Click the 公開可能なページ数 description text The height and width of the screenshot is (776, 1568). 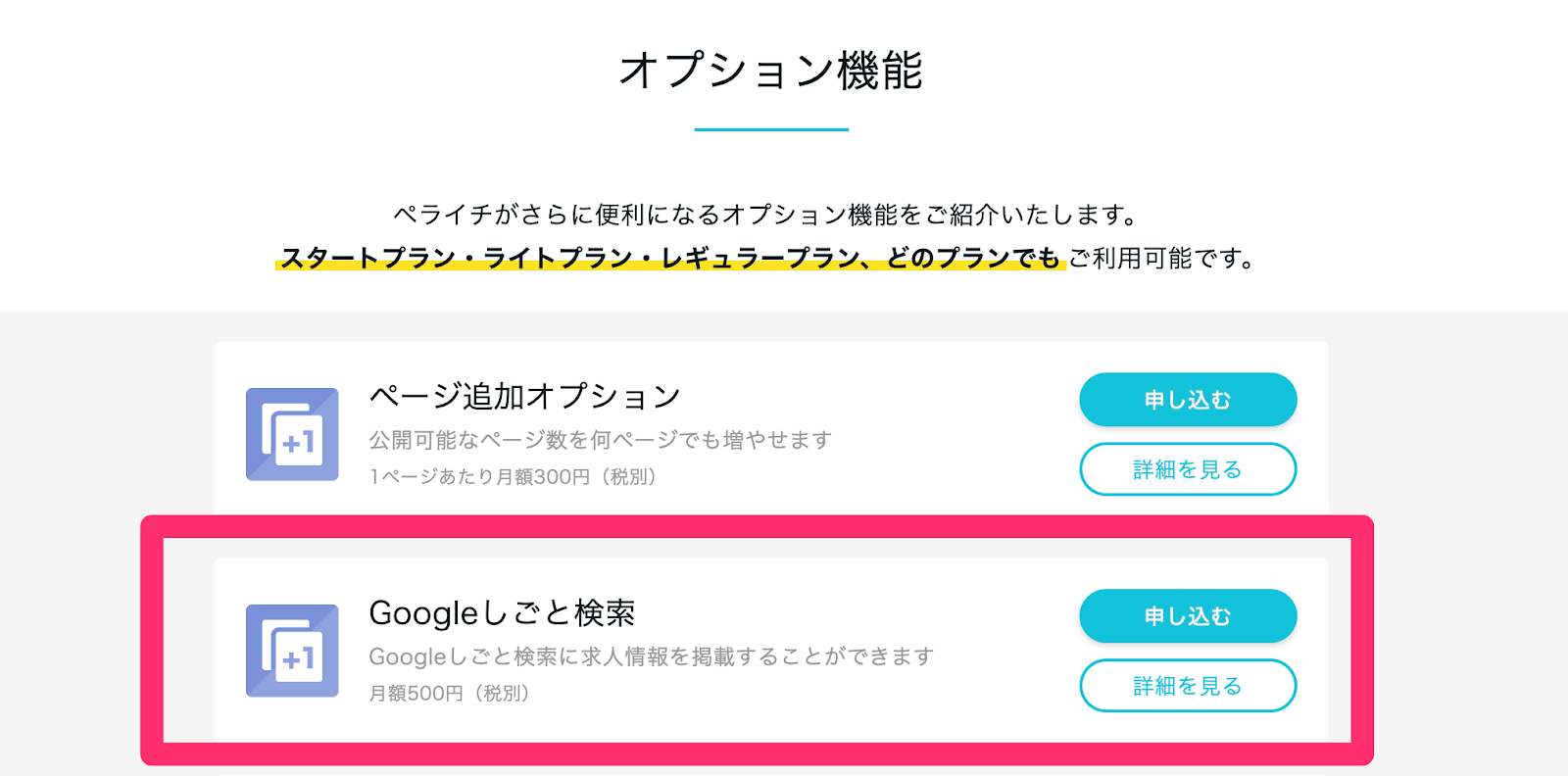coord(600,440)
